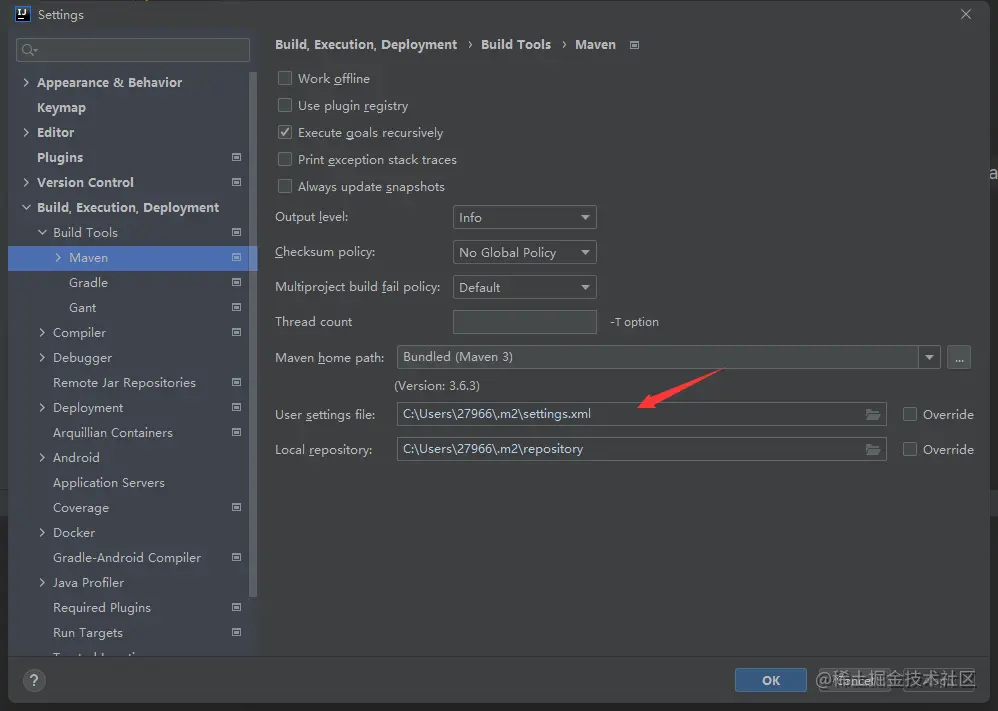This screenshot has width=998, height=711.
Task: Open the Output level dropdown
Action: tap(524, 217)
